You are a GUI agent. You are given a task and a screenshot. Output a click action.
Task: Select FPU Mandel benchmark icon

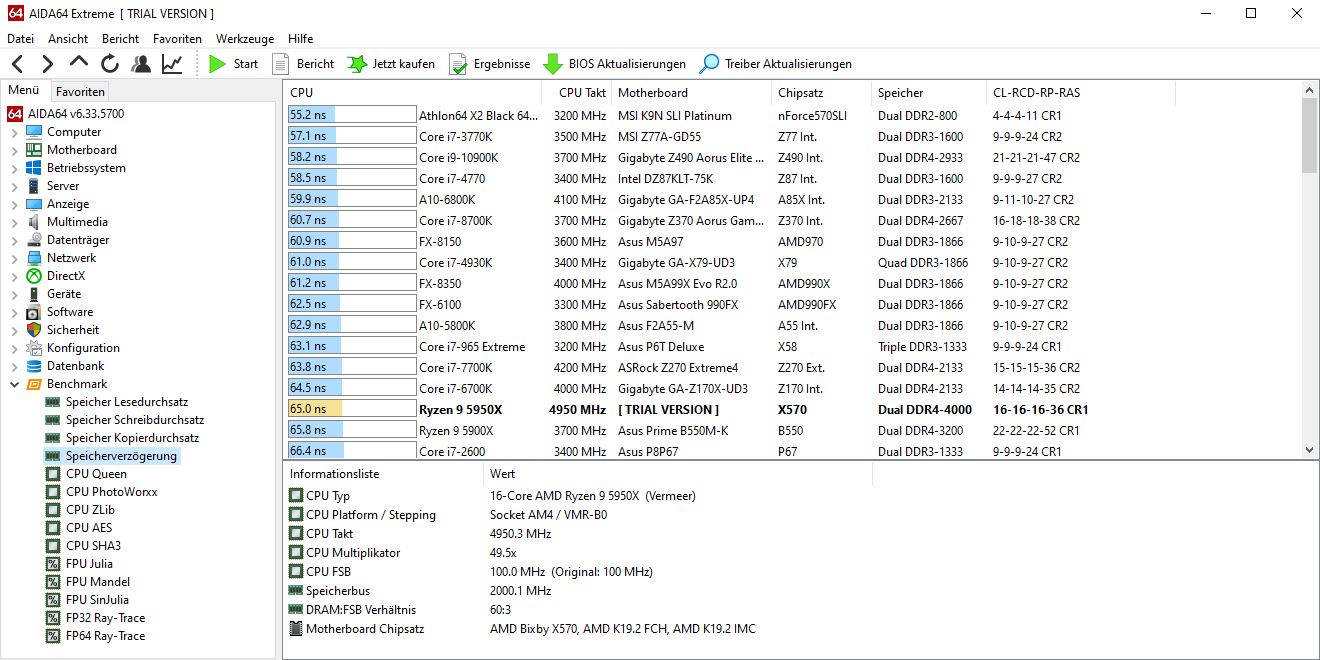[53, 582]
